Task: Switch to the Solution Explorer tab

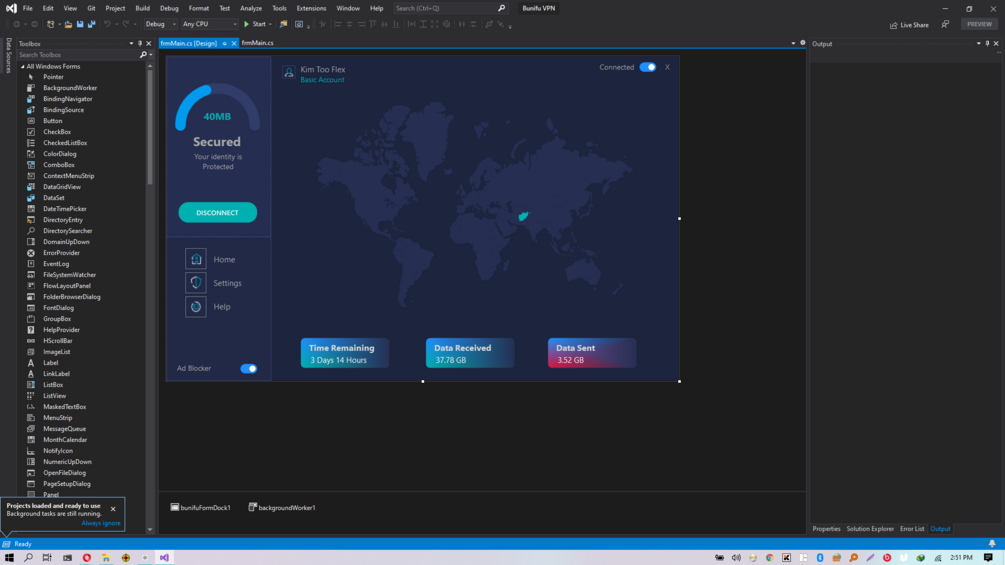Action: pos(870,529)
